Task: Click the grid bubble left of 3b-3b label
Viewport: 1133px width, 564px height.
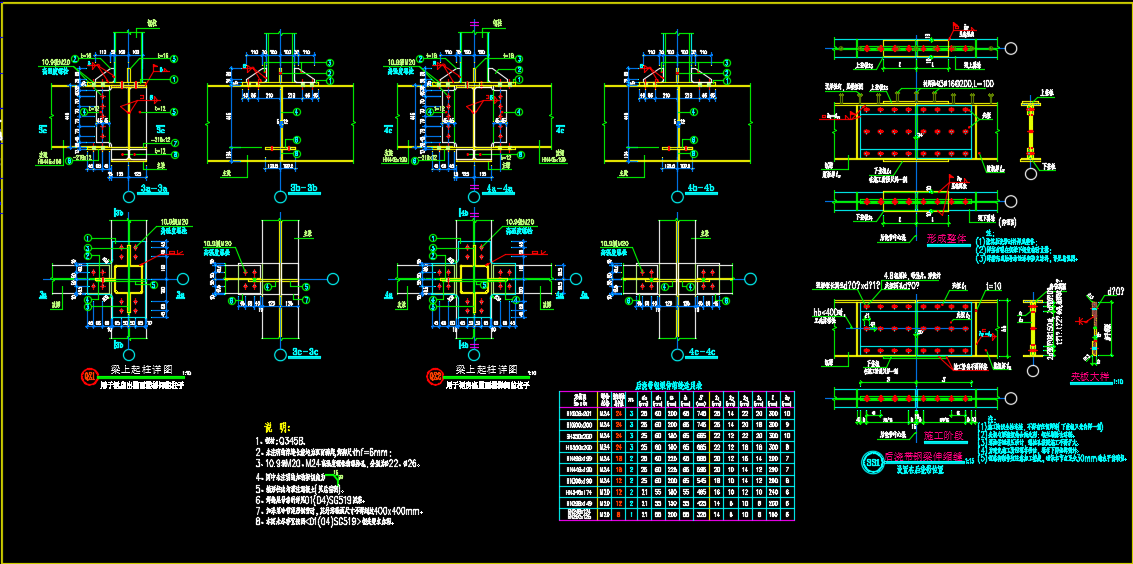Action: click(x=280, y=195)
